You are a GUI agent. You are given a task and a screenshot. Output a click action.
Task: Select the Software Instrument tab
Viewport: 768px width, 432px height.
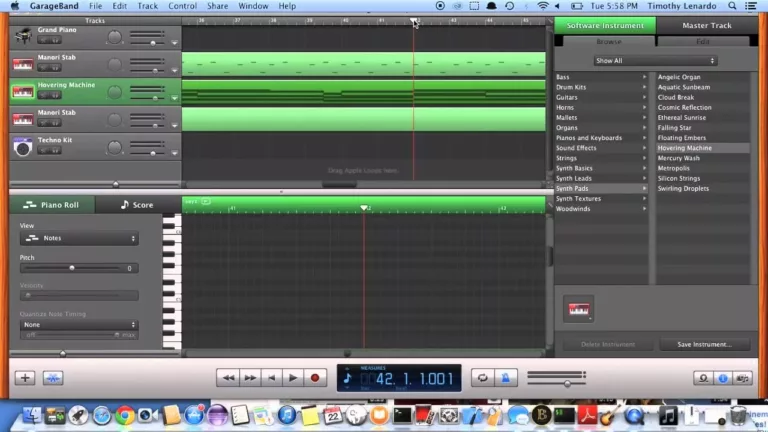[x=605, y=25]
